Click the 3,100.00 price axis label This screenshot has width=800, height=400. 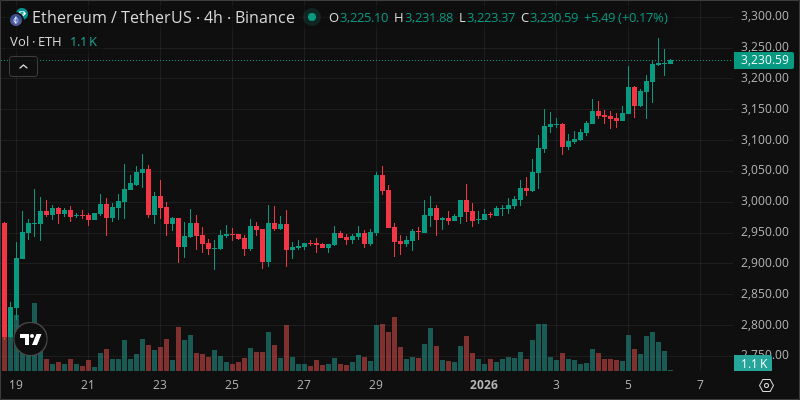pyautogui.click(x=763, y=139)
